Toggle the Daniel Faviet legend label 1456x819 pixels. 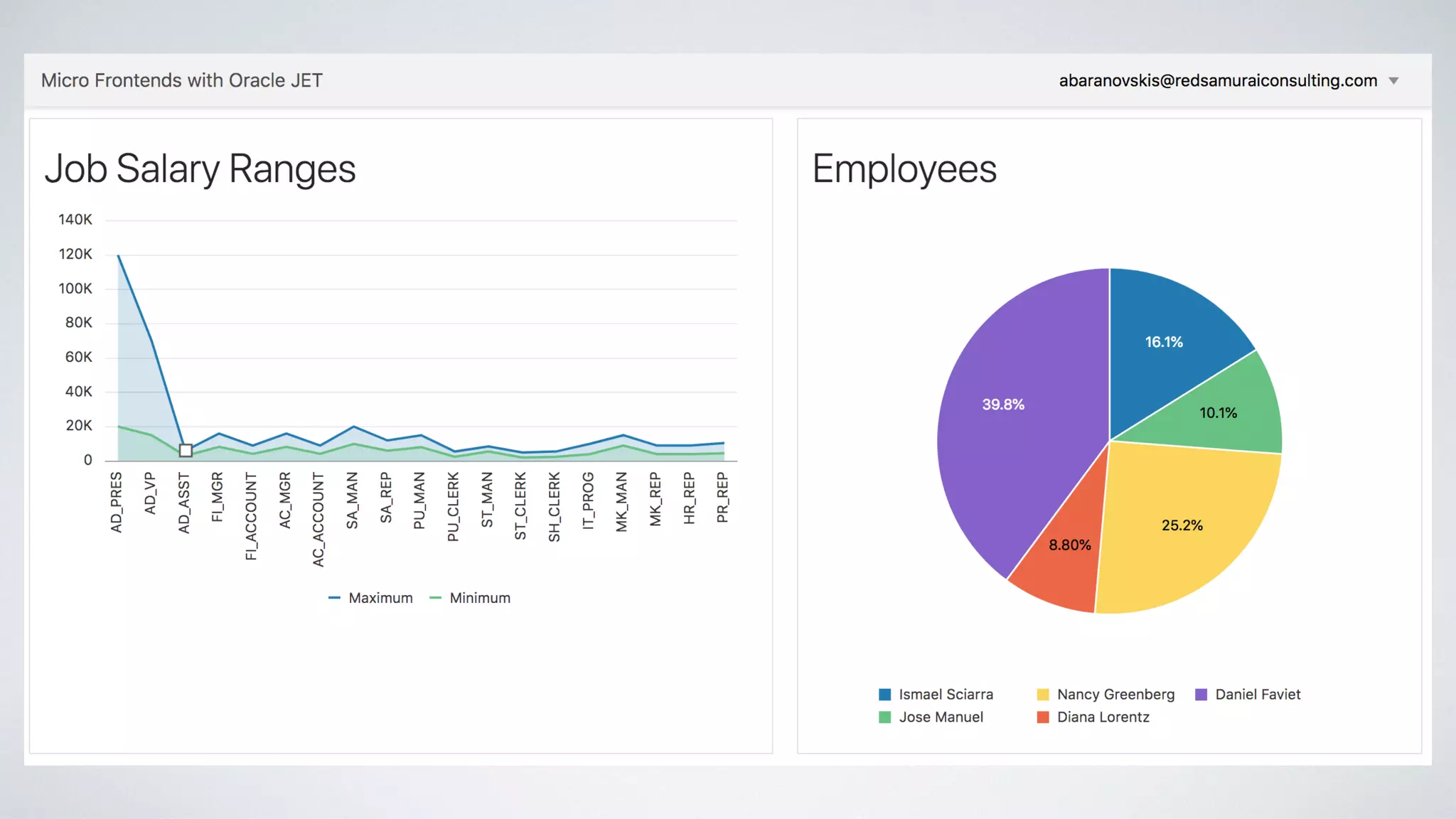coord(1258,695)
